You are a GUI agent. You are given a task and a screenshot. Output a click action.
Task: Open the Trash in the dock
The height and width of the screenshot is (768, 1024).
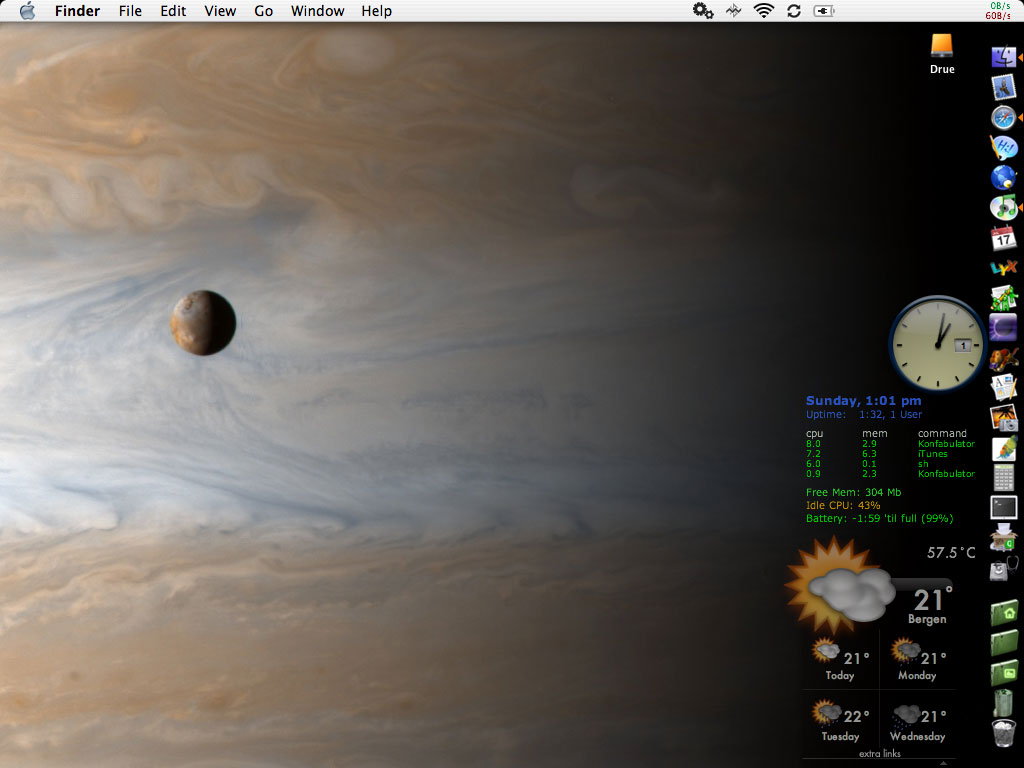(1003, 733)
